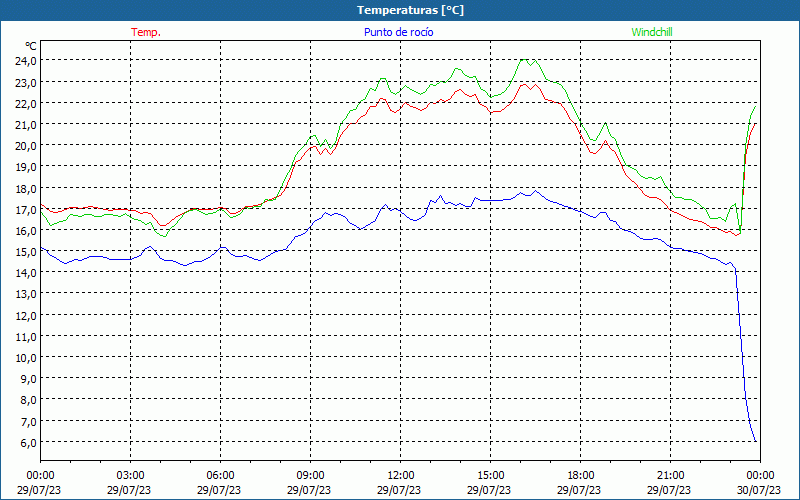800x500 pixels.
Task: Click the 16,0 y-axis value
Action: [27, 231]
